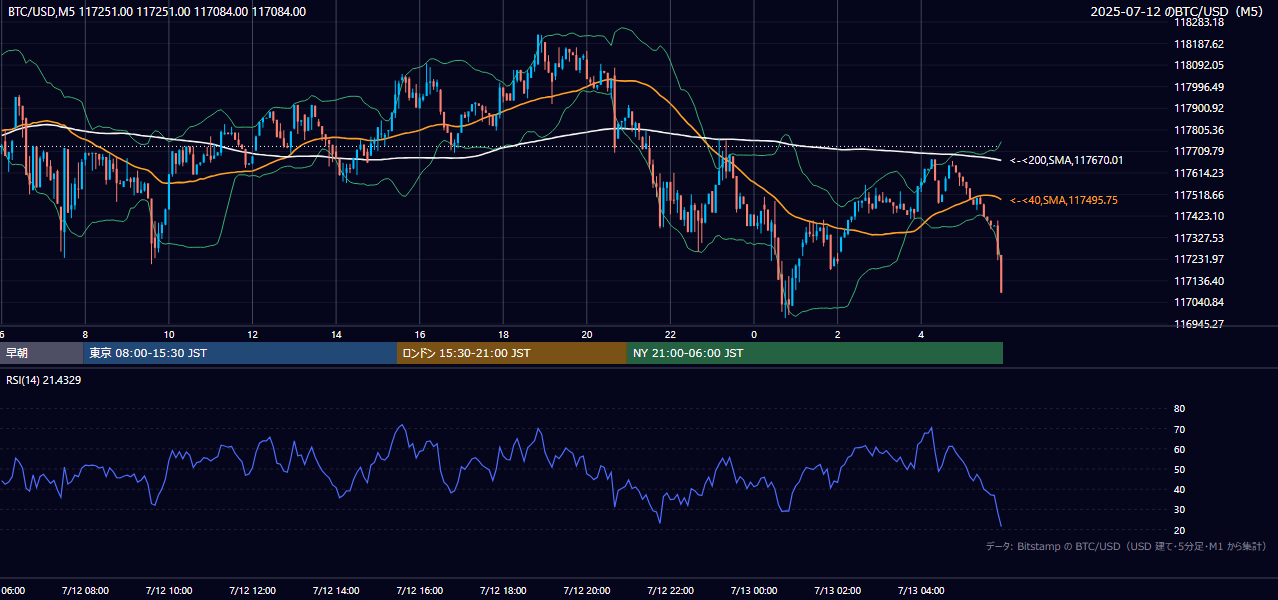Click hour tick 16 under price chart
Screen dimensions: 1278x600
(420, 334)
